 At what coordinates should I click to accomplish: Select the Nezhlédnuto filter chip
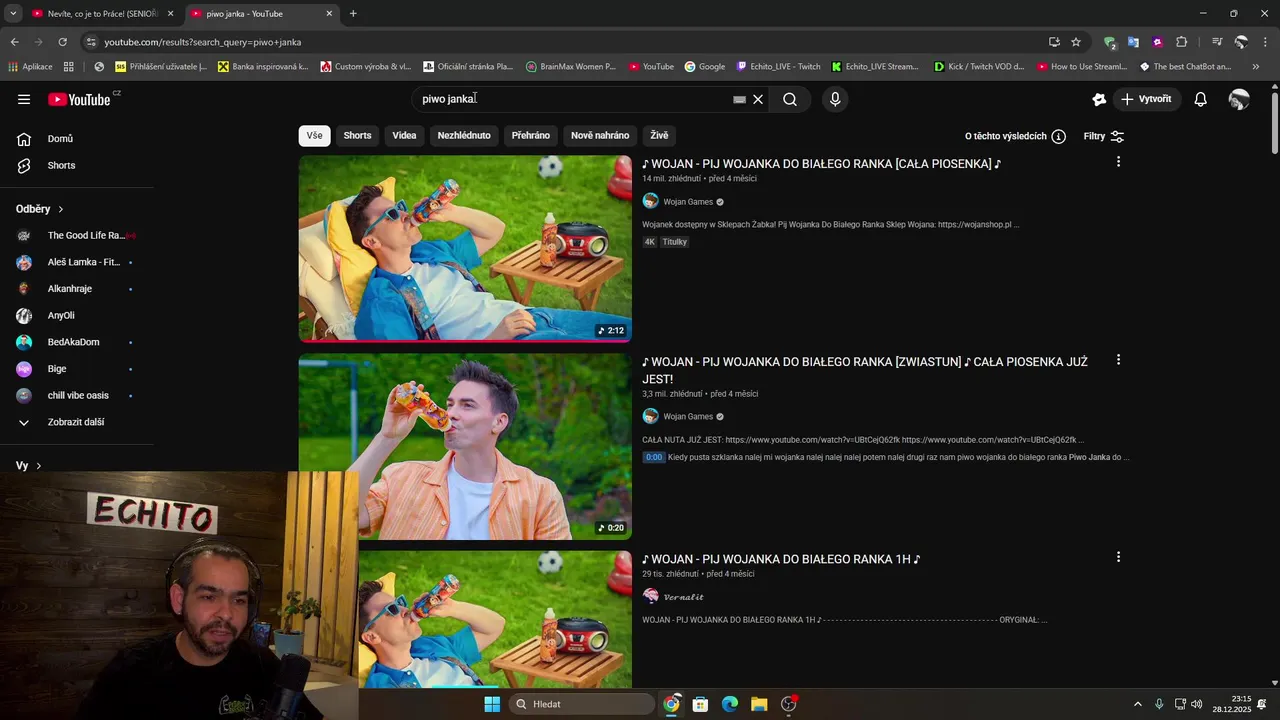click(464, 136)
